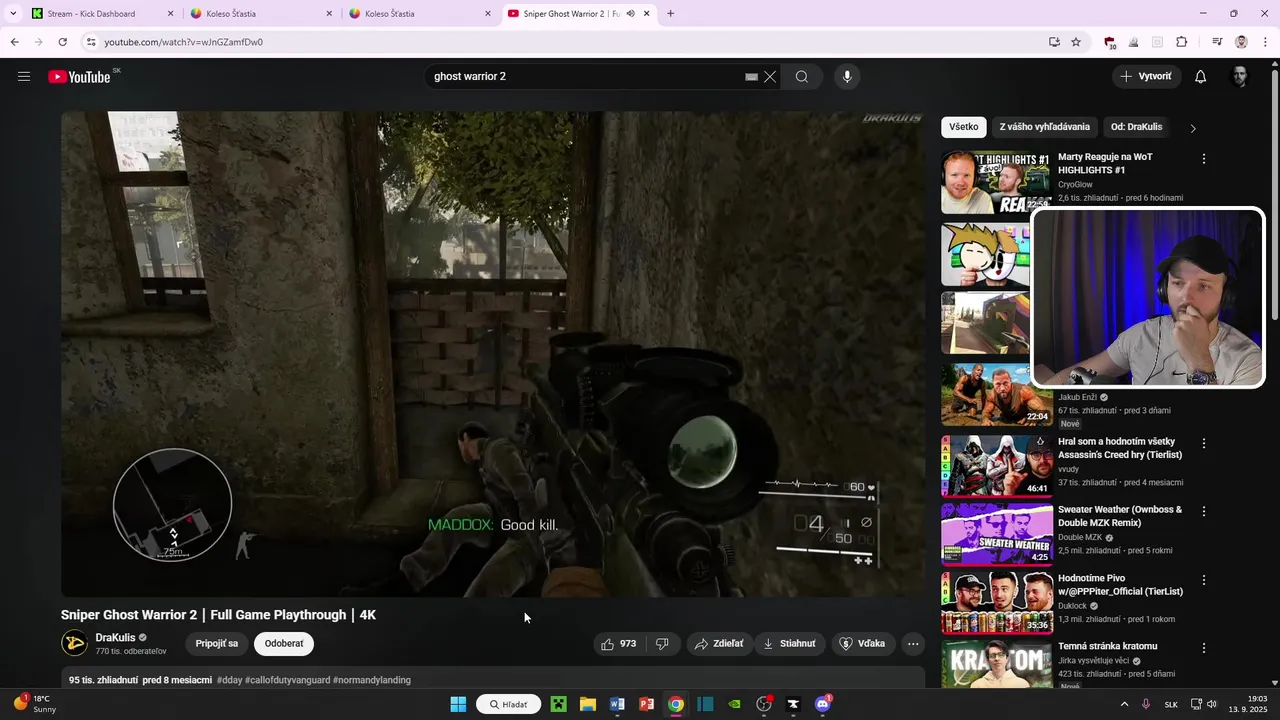Dislike the video with thumbs down
This screenshot has height=720, width=1280.
pos(662,644)
